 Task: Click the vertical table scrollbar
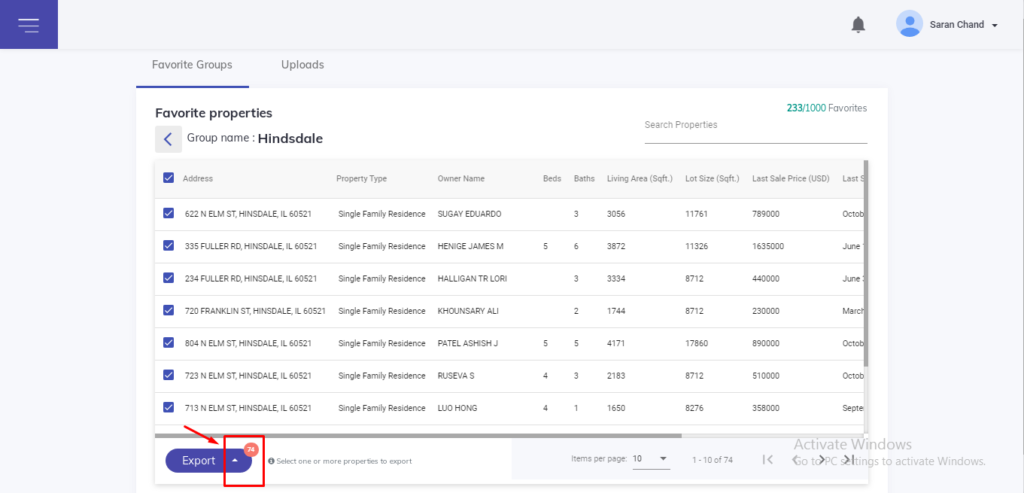pyautogui.click(x=866, y=262)
